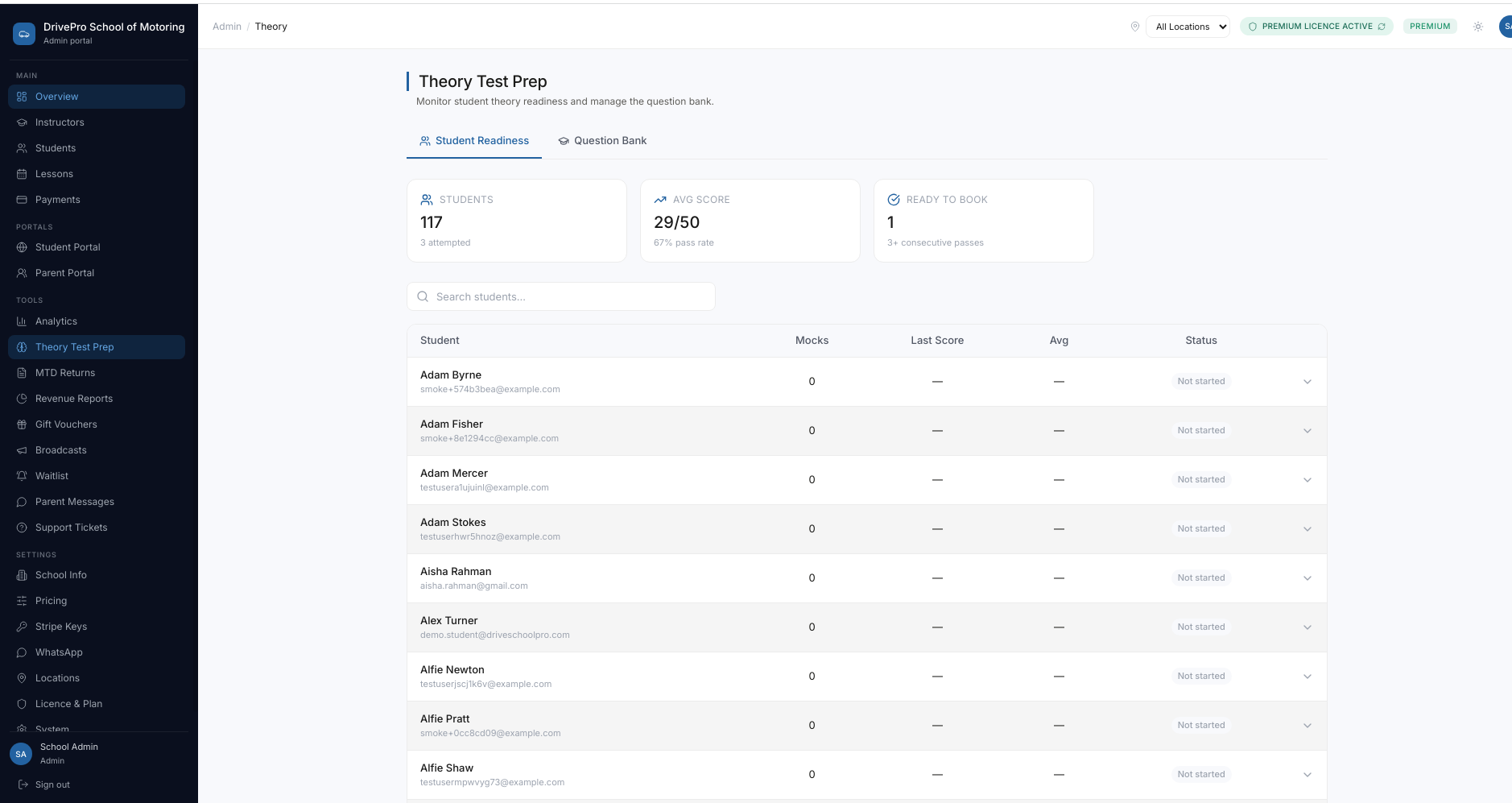Click the Gift Vouchers gift icon
Screen dimensions: 1512x803
pos(22,424)
